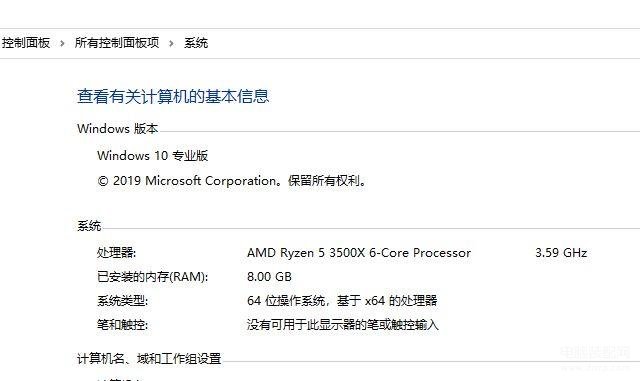Select the 系统 breadcrumb item

(x=196, y=43)
